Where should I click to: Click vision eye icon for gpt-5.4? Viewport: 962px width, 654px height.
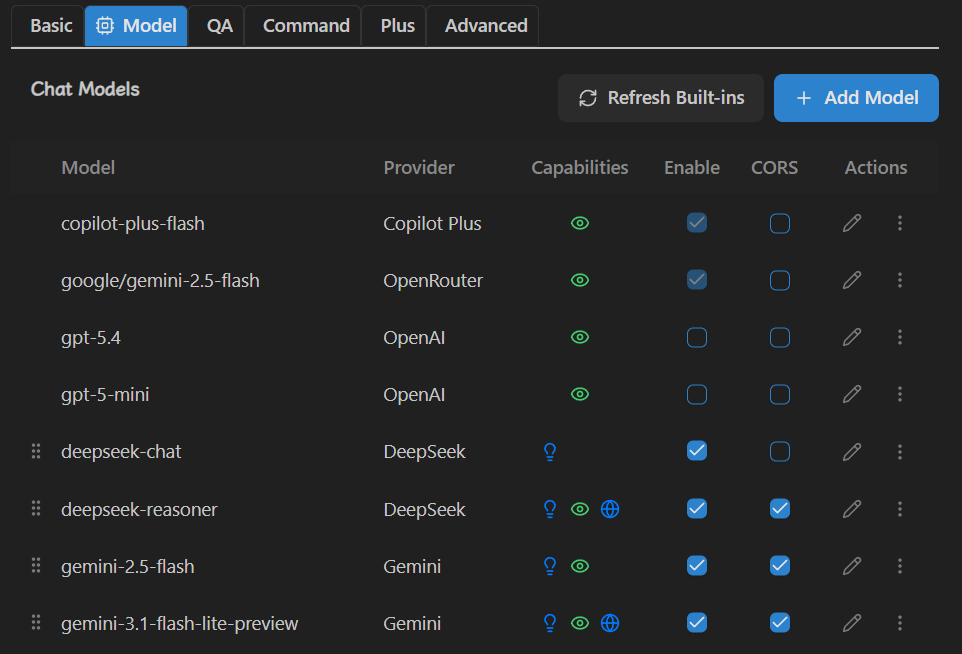click(x=580, y=337)
